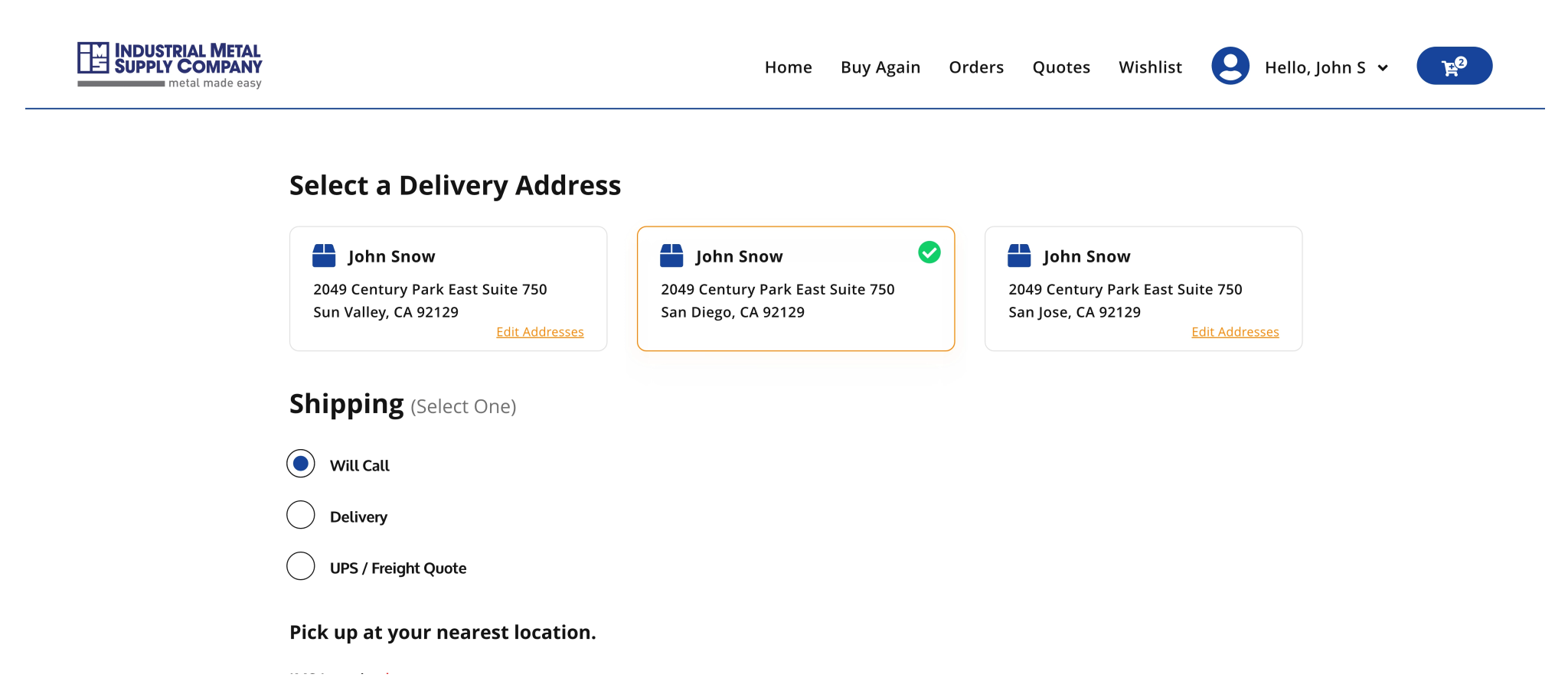Click Edit Addresses on San Jose card
Image resolution: width=1568 pixels, height=697 pixels.
click(1234, 332)
